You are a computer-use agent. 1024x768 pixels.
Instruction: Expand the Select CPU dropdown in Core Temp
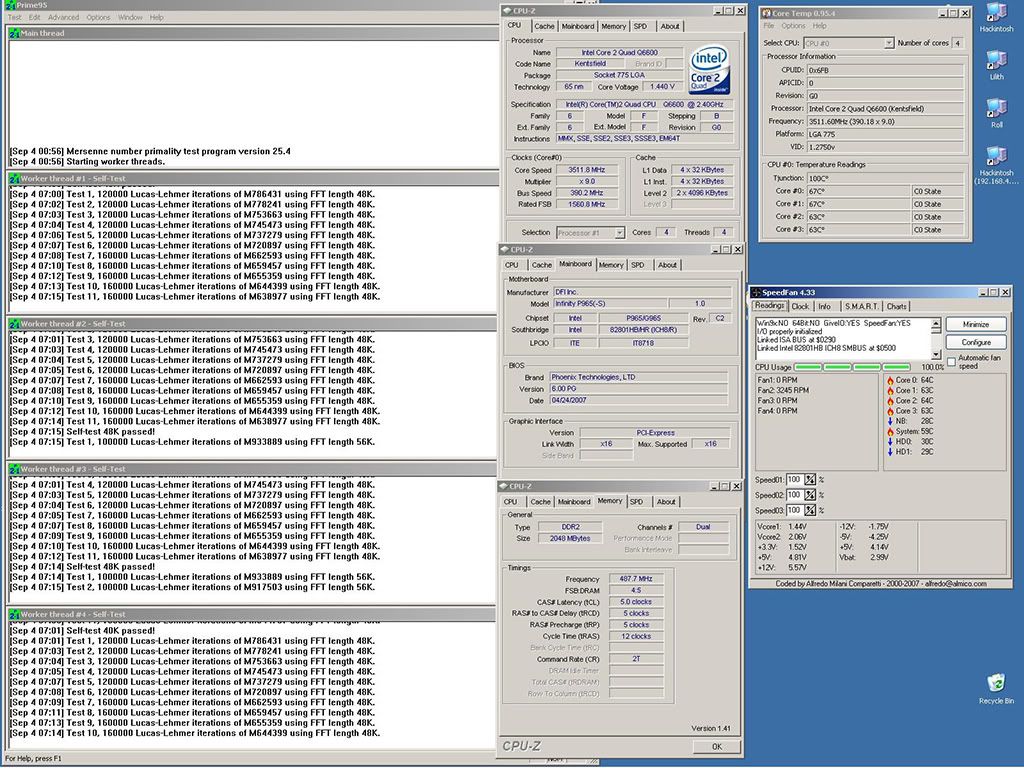(889, 43)
